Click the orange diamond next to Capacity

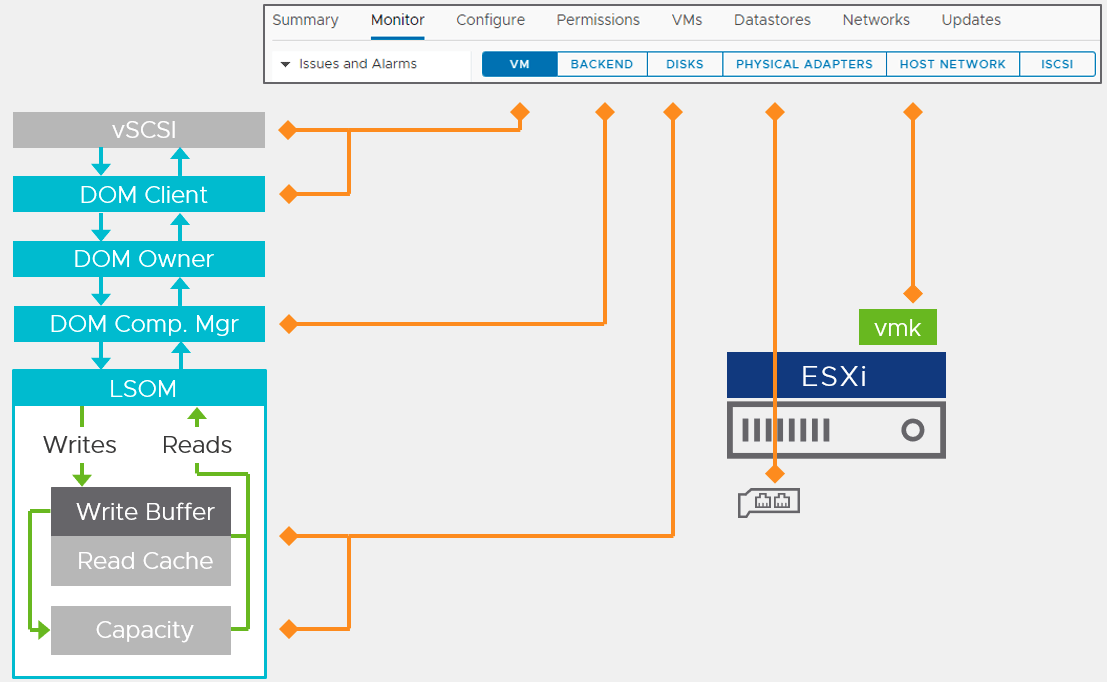click(288, 629)
